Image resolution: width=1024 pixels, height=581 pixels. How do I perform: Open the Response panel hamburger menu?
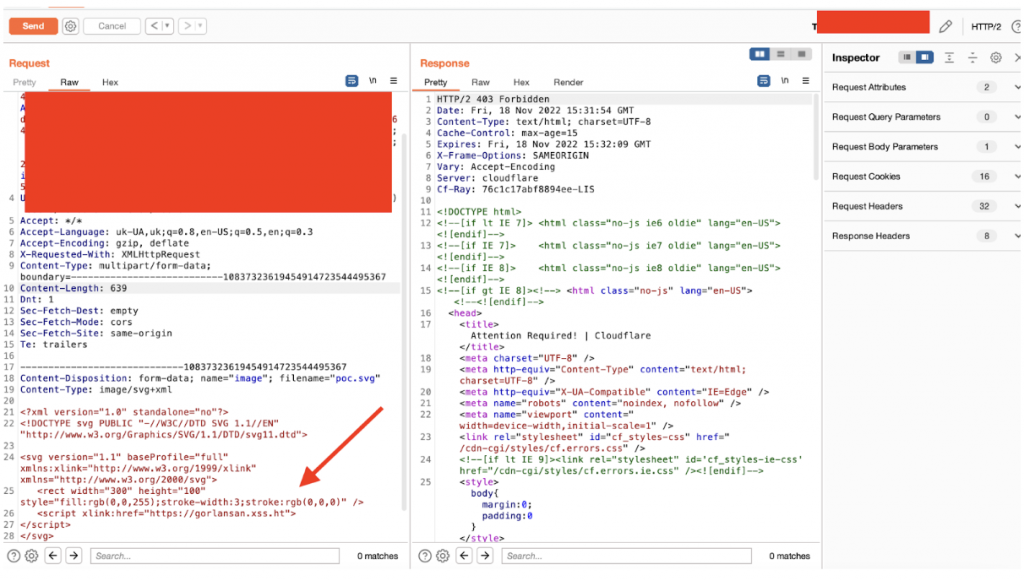point(805,81)
